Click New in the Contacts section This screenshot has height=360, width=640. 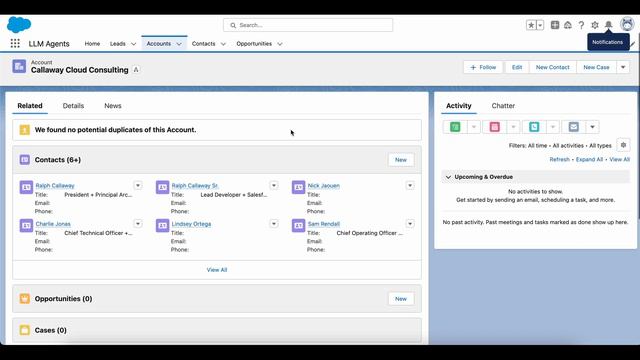(401, 160)
